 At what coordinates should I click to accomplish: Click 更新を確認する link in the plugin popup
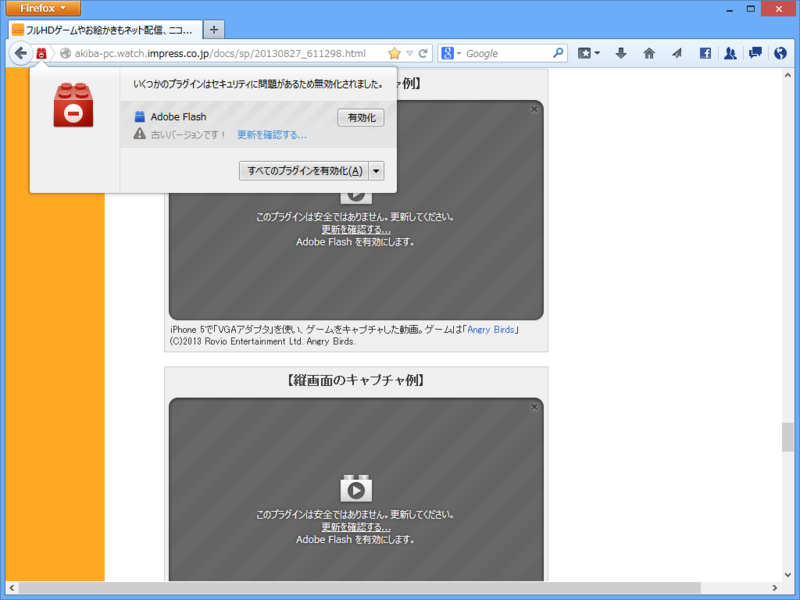[271, 135]
